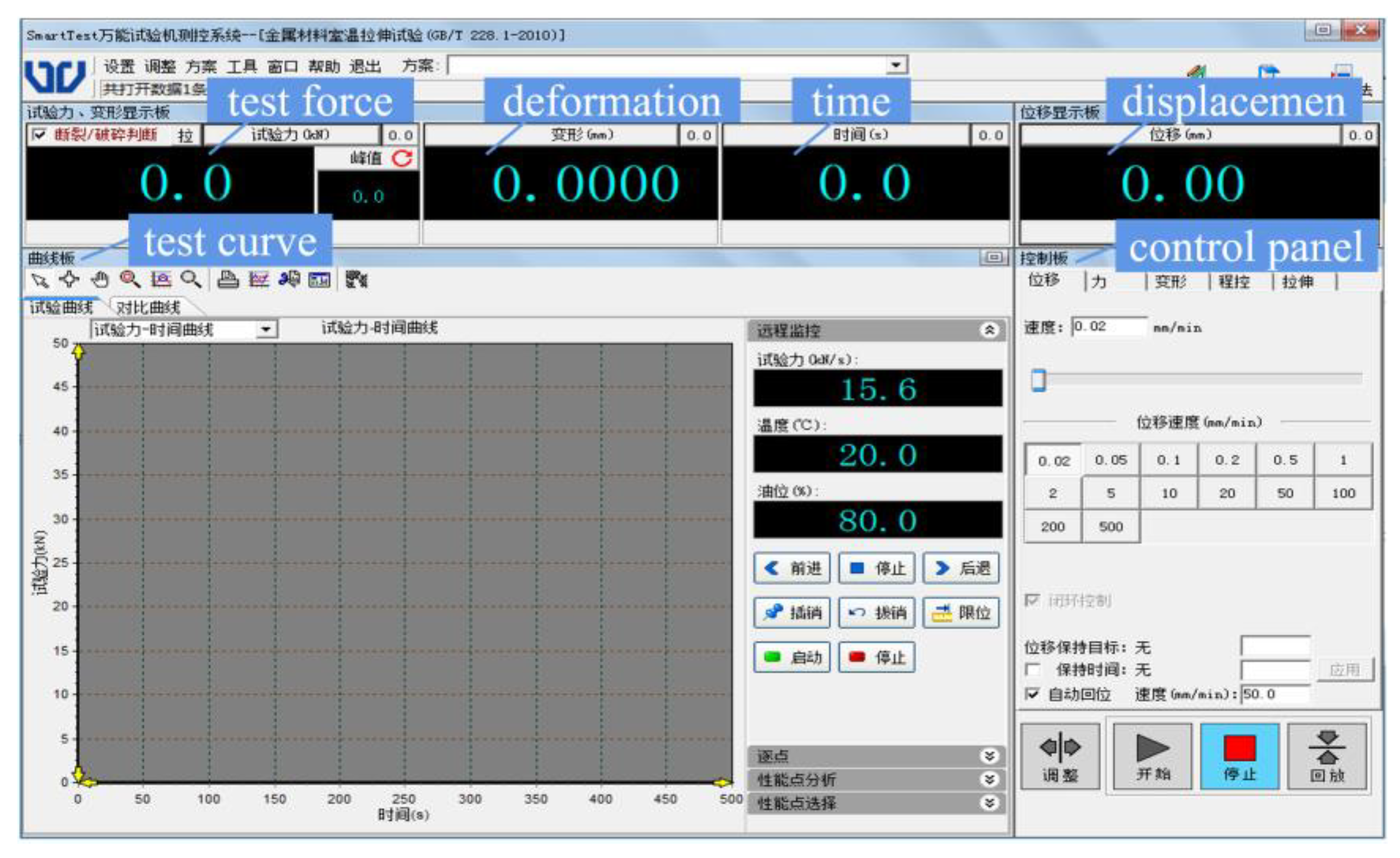The image size is (1400, 858).
Task: Click the 前进 forward button
Action: 792,568
